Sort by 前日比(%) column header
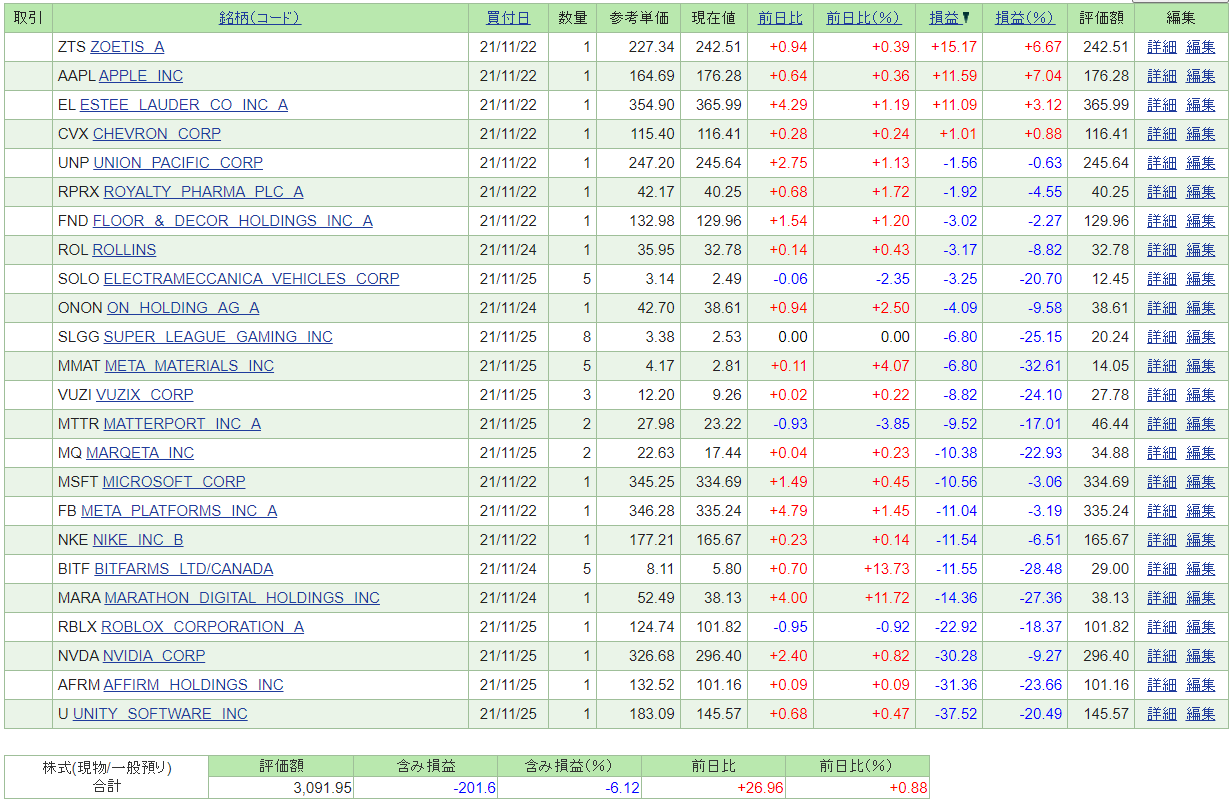This screenshot has height=804, width=1231. (863, 18)
